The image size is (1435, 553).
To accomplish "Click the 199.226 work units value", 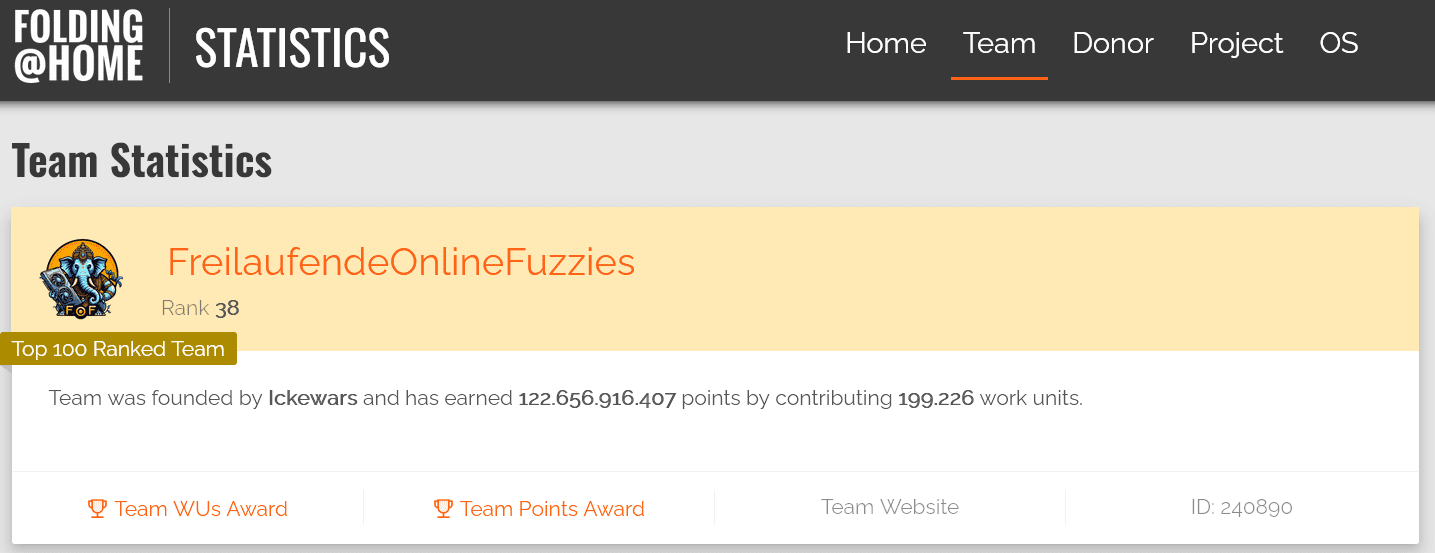I will point(936,398).
